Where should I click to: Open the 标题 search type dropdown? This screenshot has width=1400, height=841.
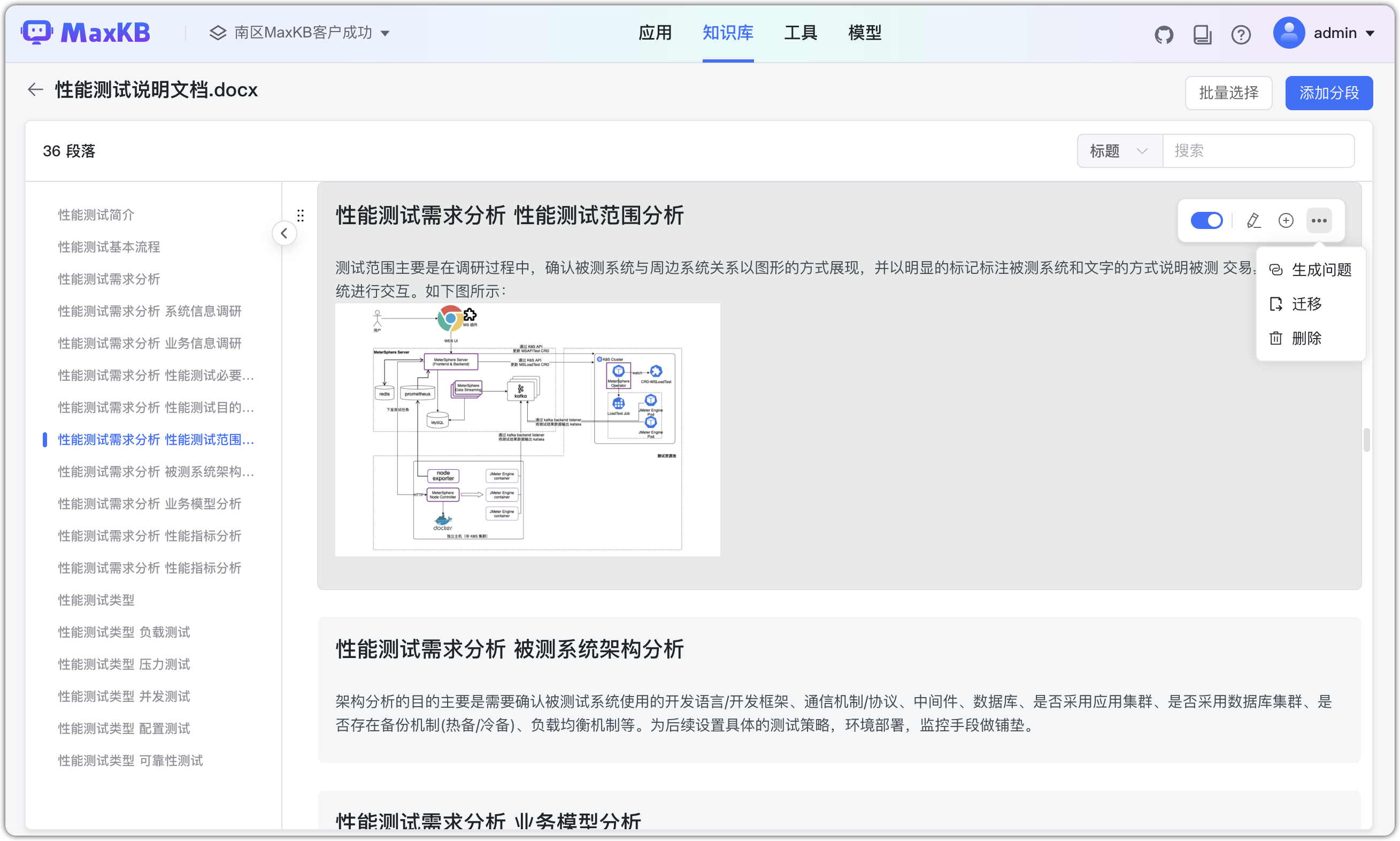click(x=1120, y=151)
